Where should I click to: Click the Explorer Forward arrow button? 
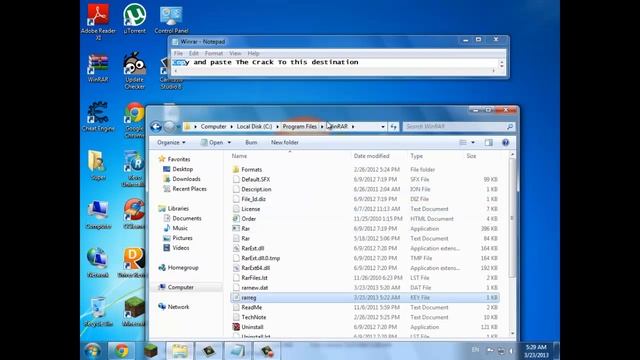(x=169, y=127)
